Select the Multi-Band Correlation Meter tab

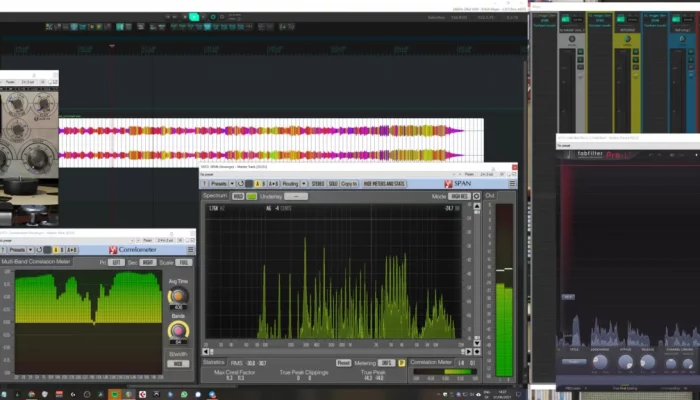(x=36, y=262)
